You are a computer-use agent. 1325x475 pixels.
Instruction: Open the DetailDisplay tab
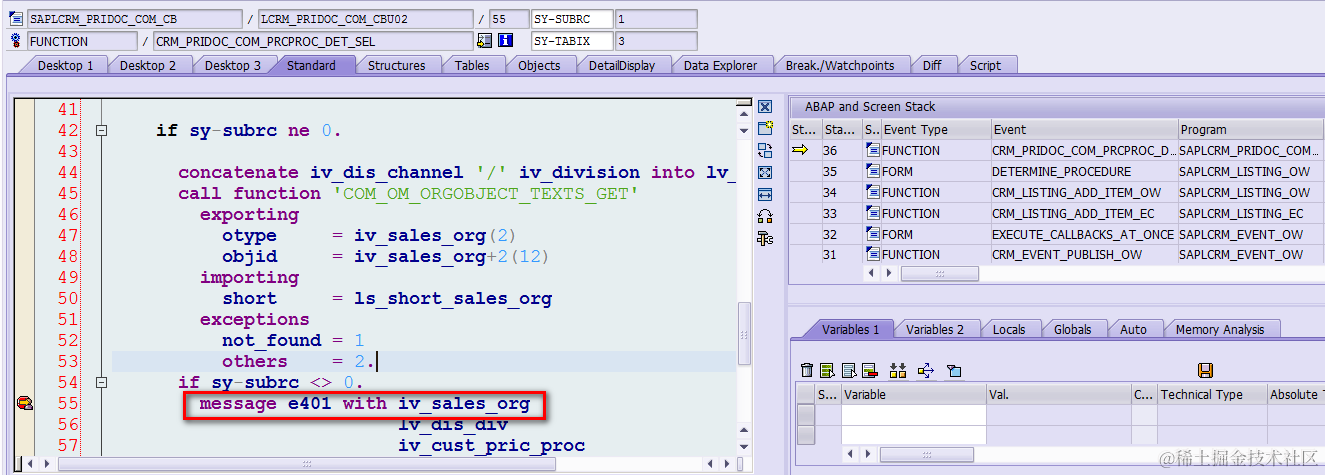click(621, 65)
